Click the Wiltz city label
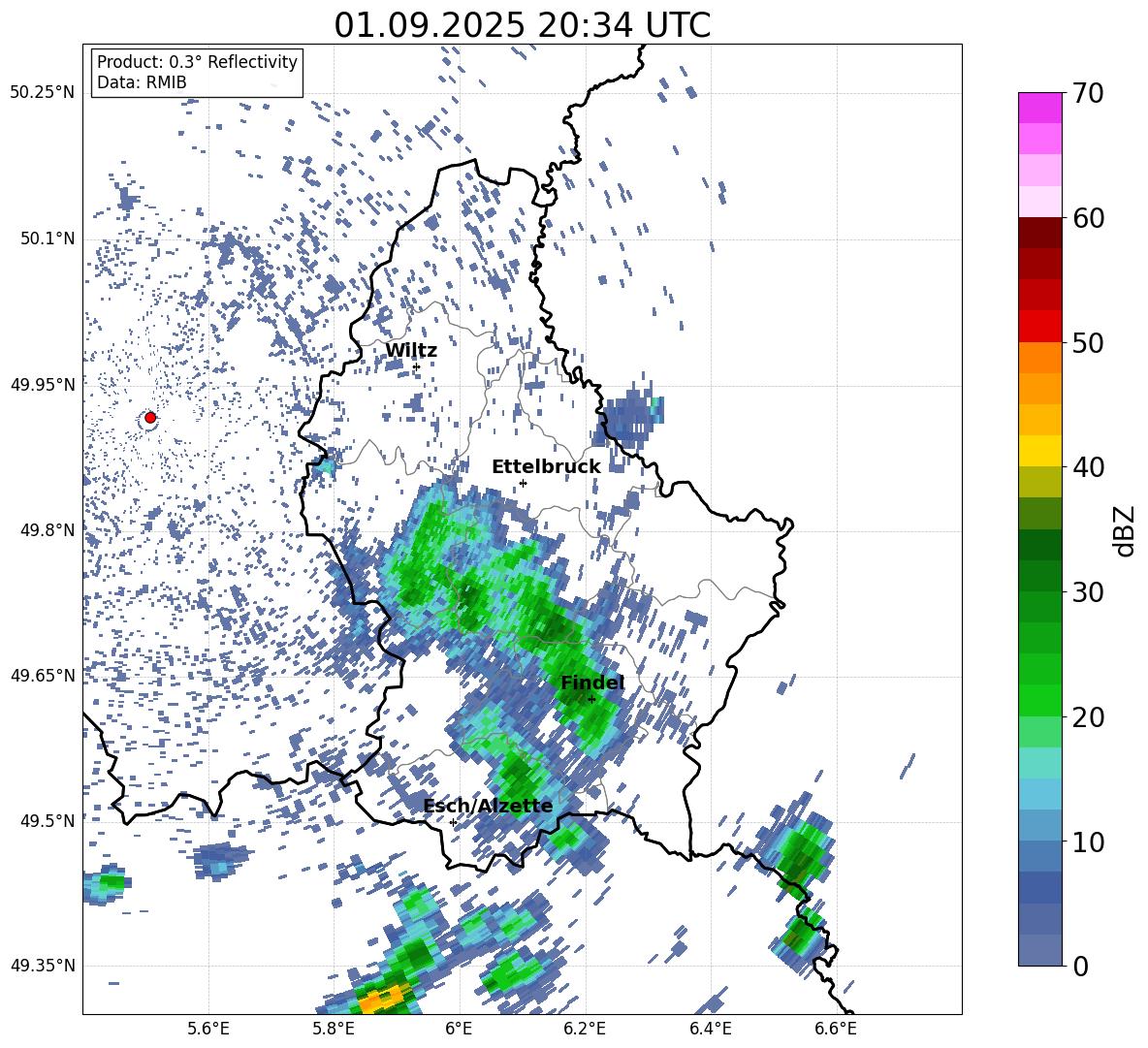The height and width of the screenshot is (1048, 1148). click(x=411, y=351)
